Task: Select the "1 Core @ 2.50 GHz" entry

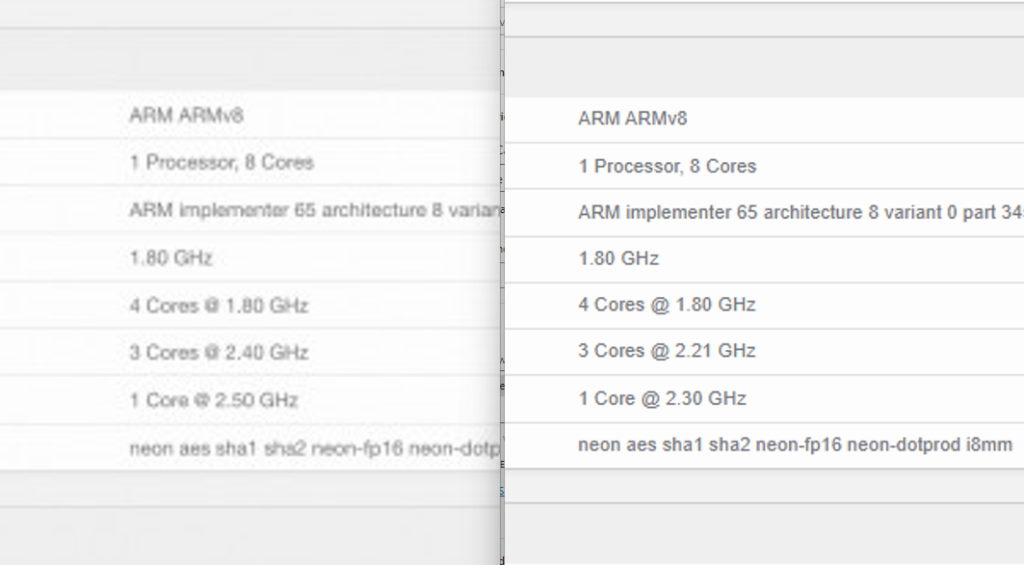Action: click(x=213, y=400)
